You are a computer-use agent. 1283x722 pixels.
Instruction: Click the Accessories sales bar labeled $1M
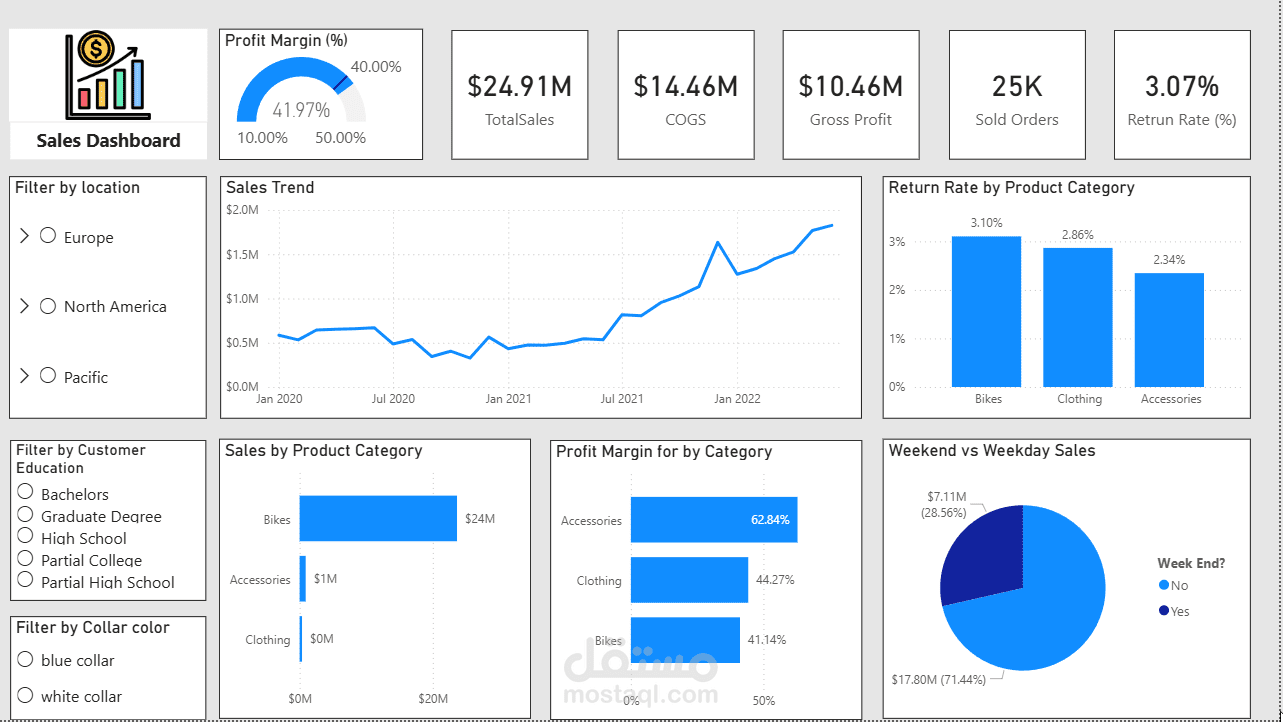[302, 579]
